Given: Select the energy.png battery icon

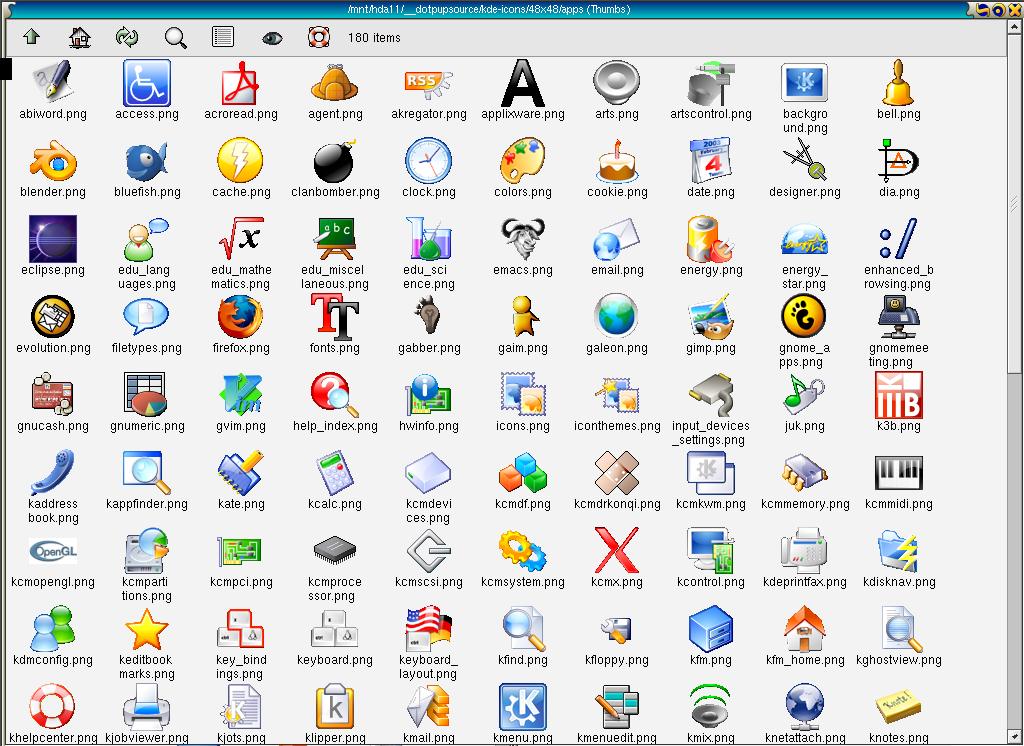Looking at the screenshot, I should [711, 239].
